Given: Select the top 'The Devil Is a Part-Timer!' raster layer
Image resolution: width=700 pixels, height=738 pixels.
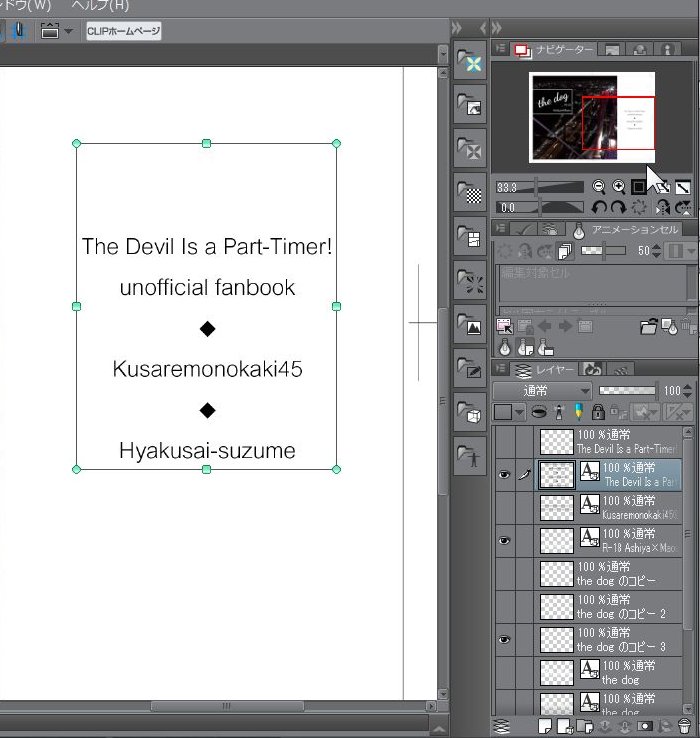Looking at the screenshot, I should click(x=610, y=441).
